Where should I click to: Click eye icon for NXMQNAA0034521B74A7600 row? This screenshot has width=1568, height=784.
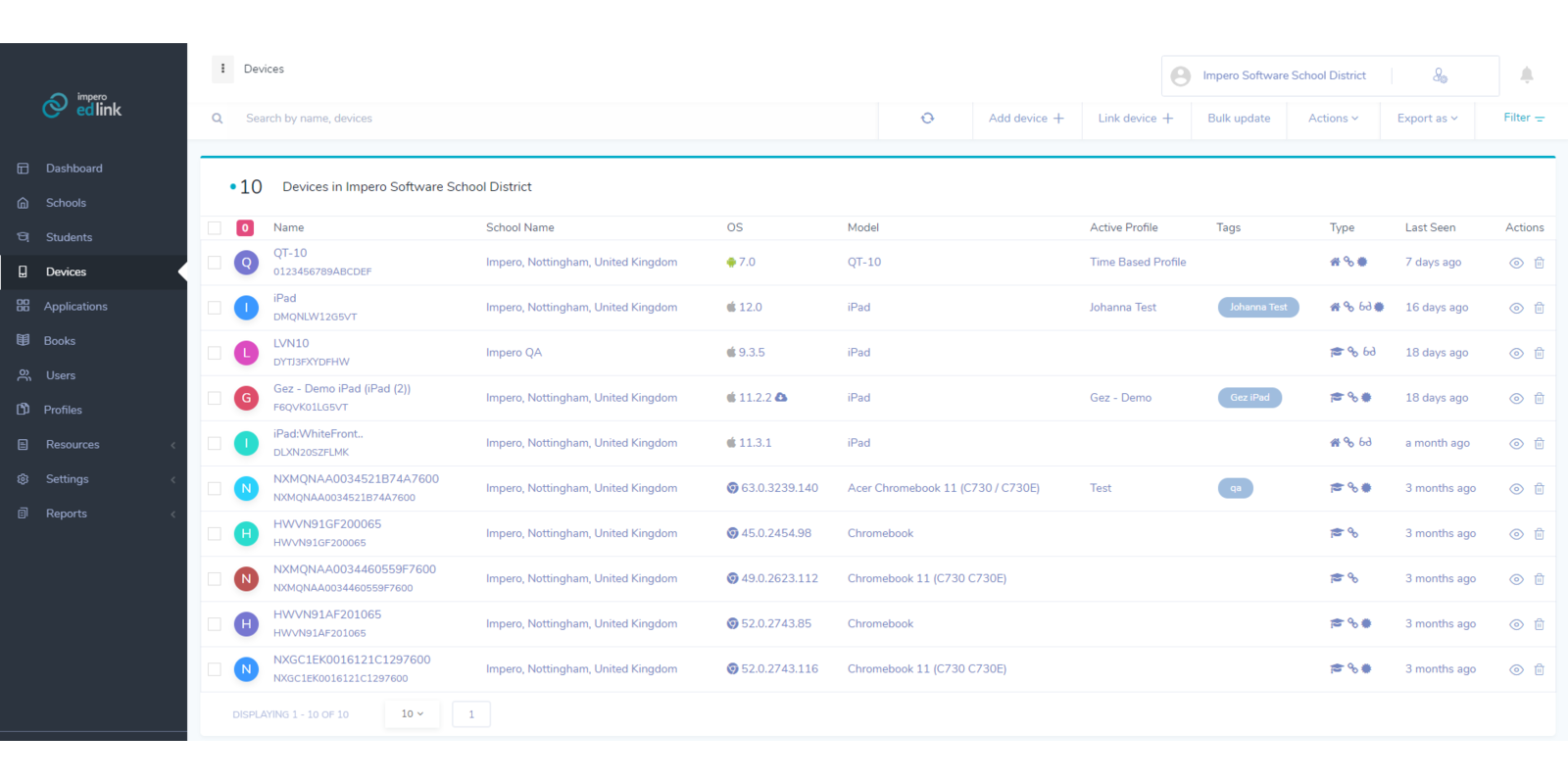[1516, 489]
